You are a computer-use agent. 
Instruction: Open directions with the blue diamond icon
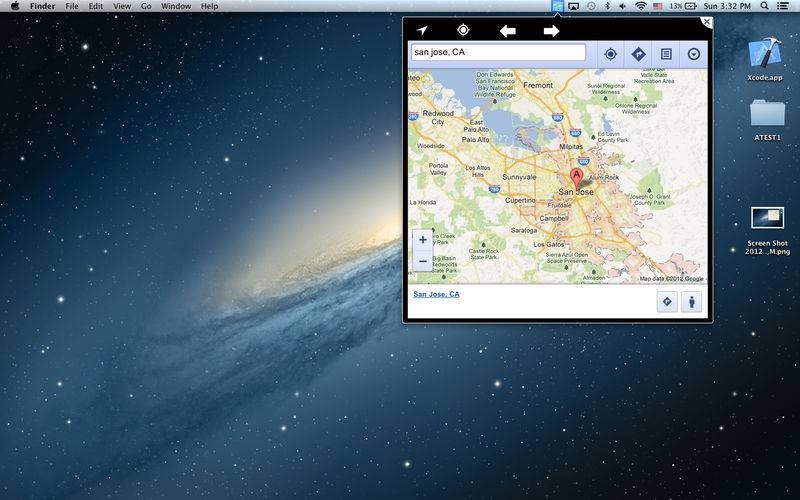(x=638, y=54)
